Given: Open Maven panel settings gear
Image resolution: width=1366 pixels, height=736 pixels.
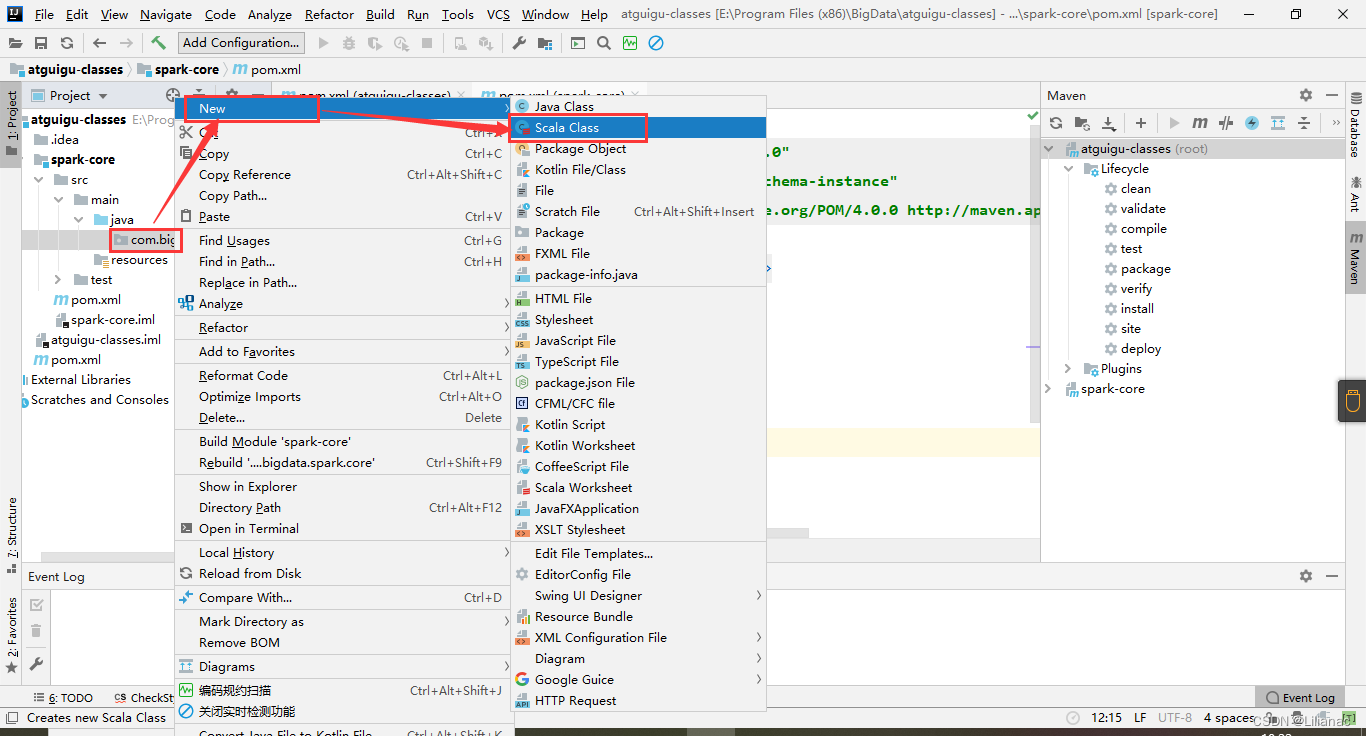Looking at the screenshot, I should (1306, 95).
